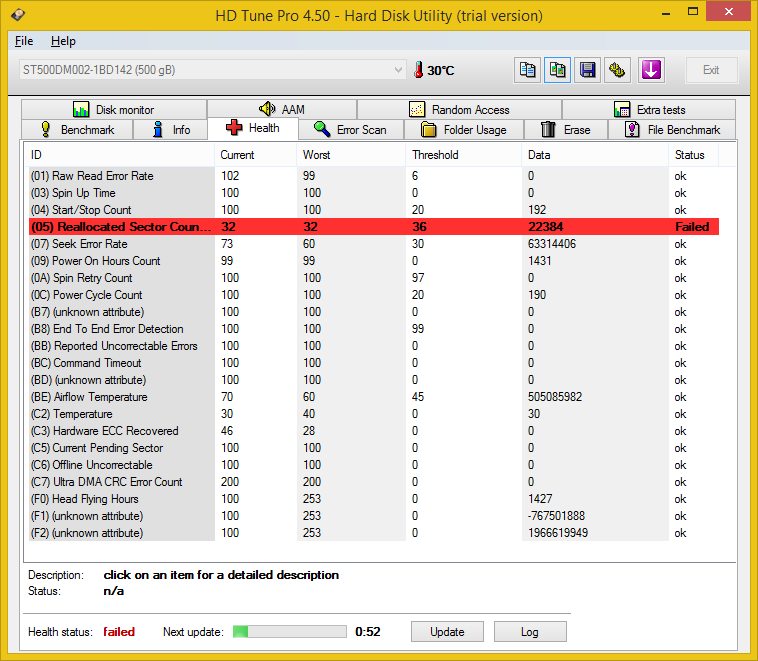Open the Help menu
The image size is (758, 661).
coord(63,41)
